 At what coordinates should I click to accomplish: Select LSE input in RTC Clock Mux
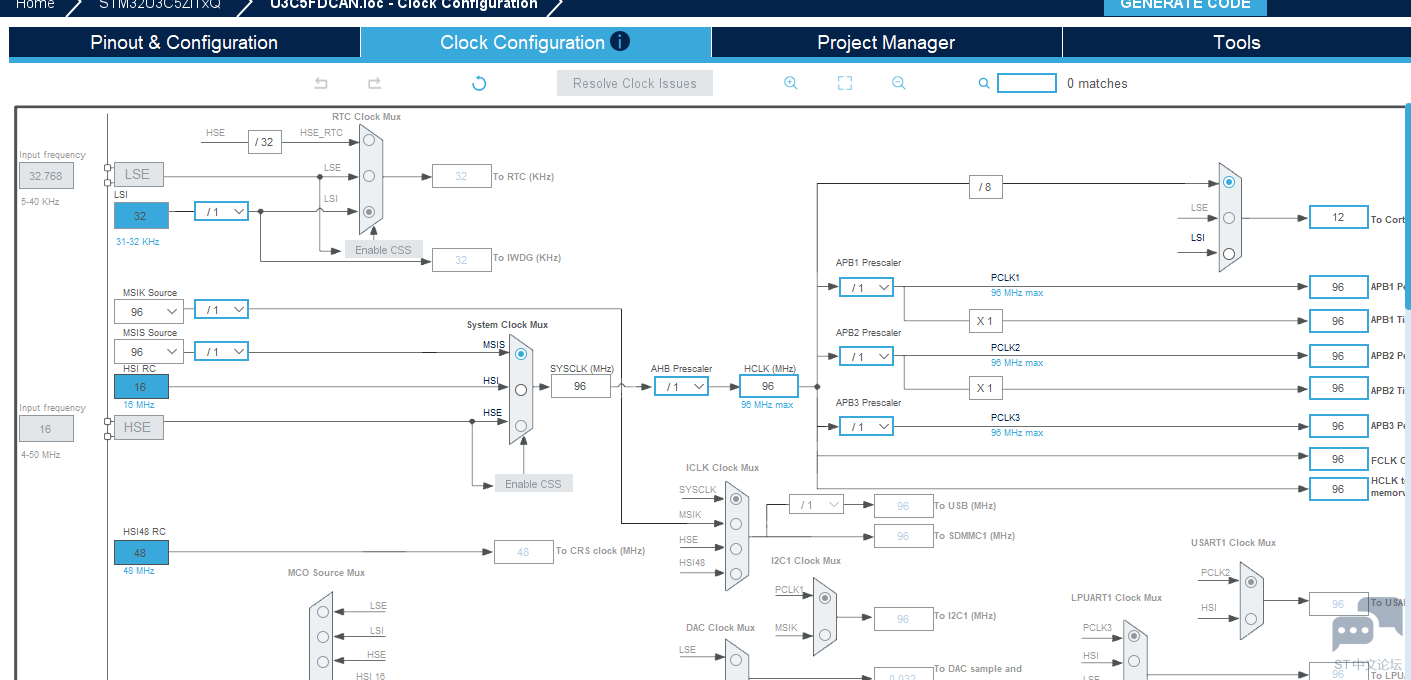(368, 176)
